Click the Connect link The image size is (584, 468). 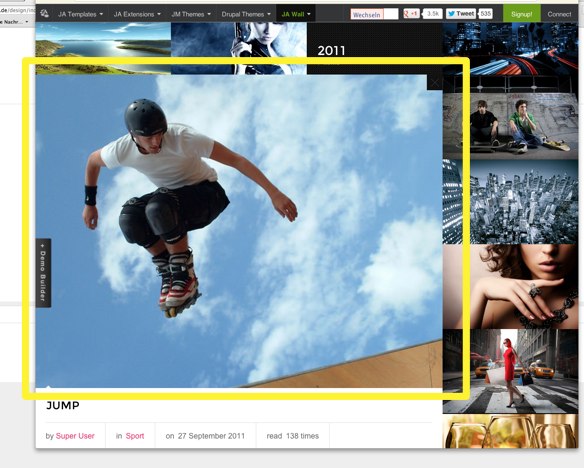pos(559,14)
